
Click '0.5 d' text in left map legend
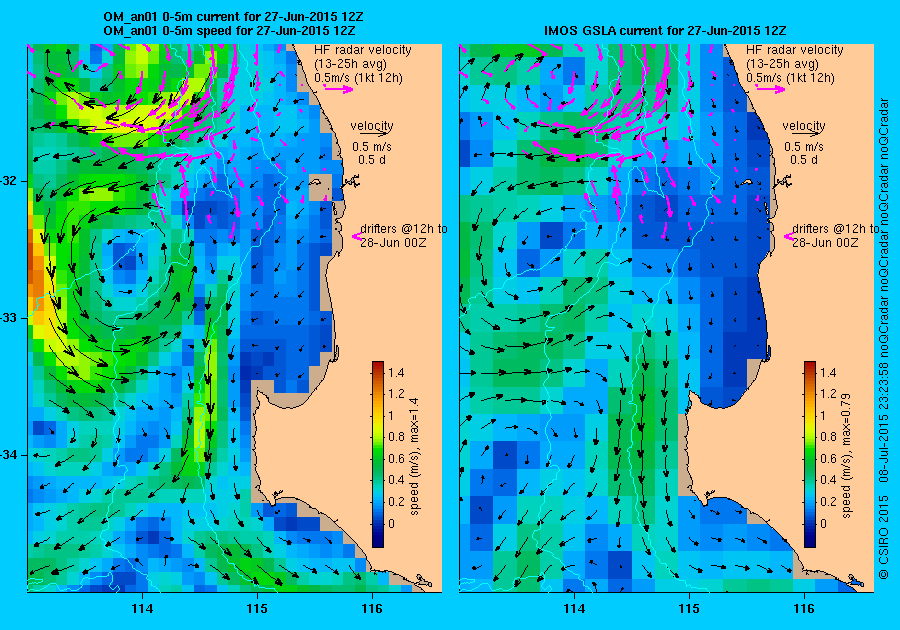pos(372,160)
